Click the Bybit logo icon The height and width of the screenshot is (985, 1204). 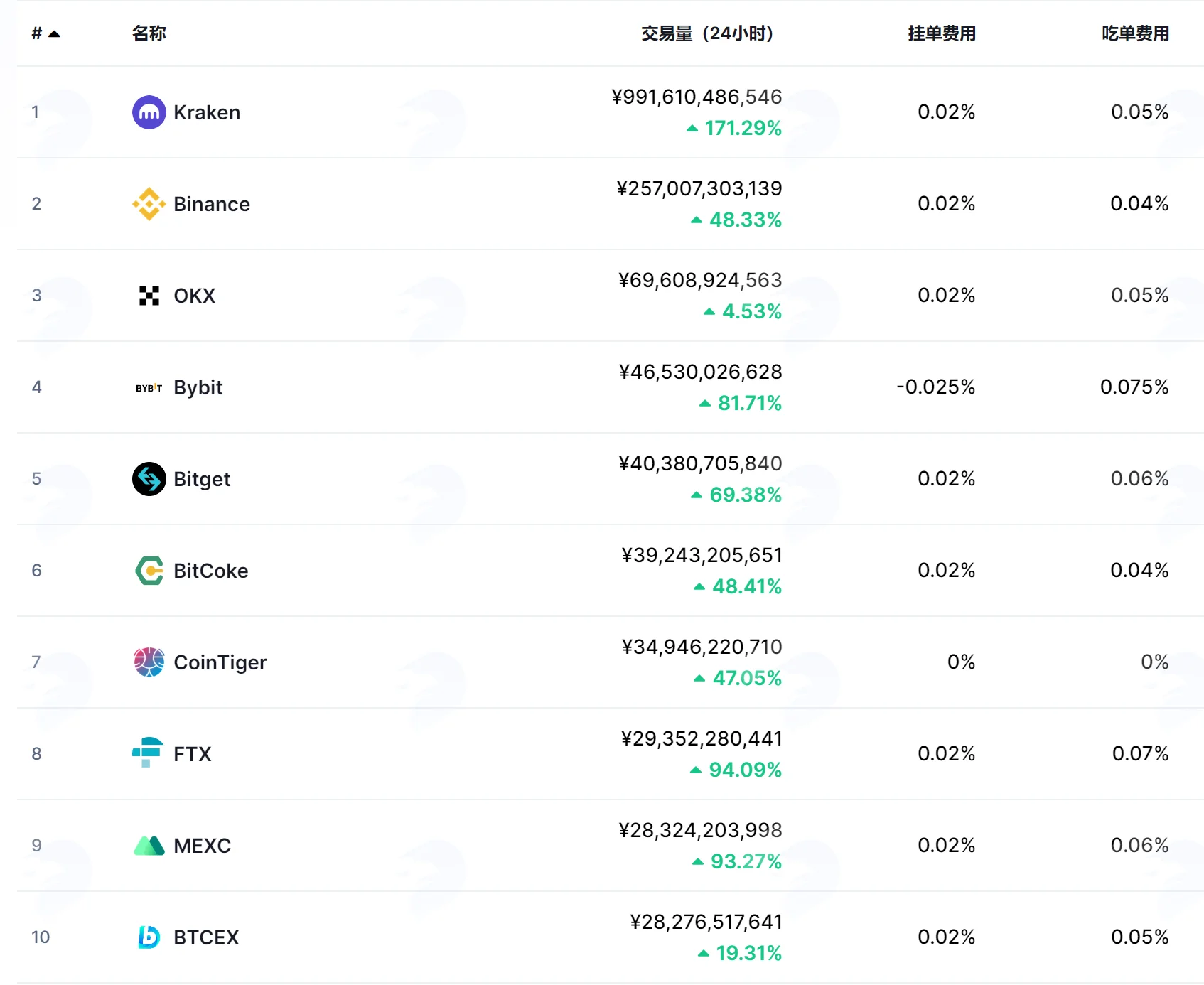coord(149,388)
